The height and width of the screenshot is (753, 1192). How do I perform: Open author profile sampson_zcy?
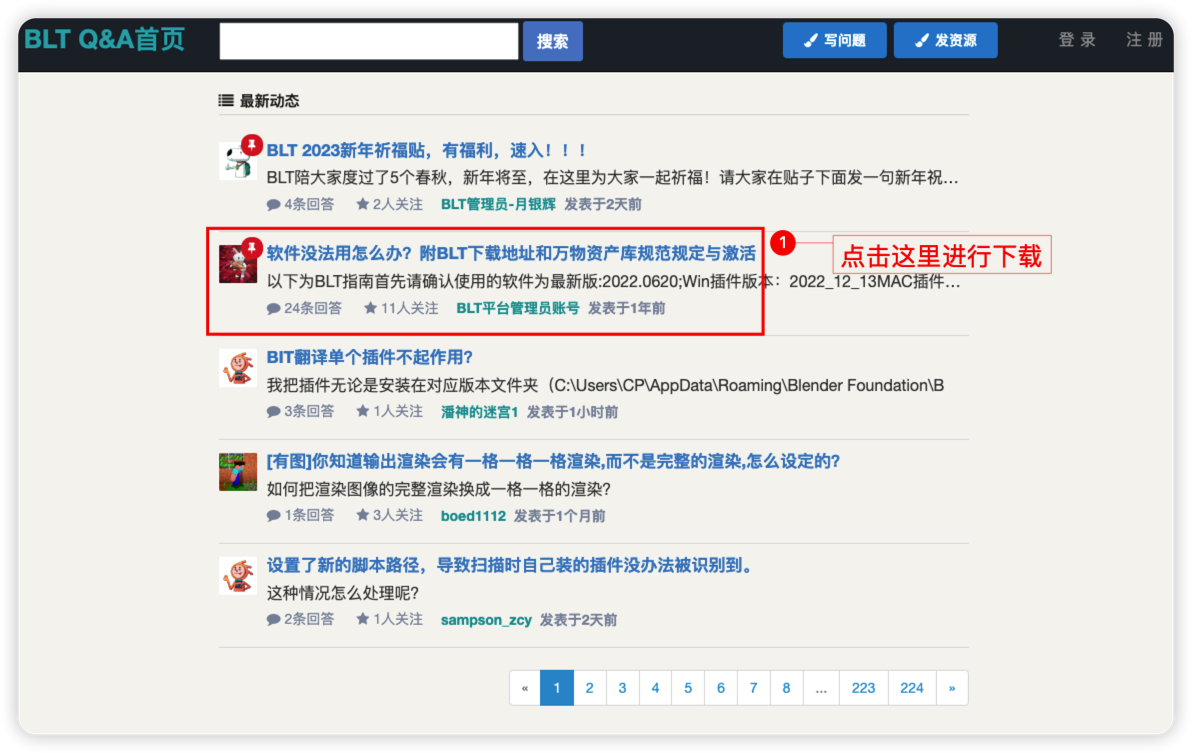point(486,620)
